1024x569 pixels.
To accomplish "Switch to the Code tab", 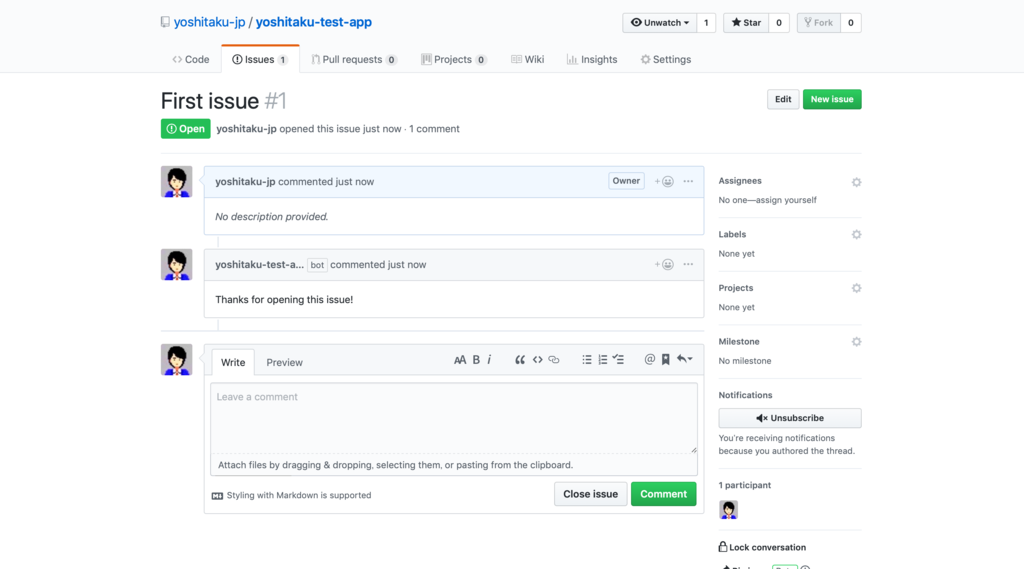I will click(191, 59).
